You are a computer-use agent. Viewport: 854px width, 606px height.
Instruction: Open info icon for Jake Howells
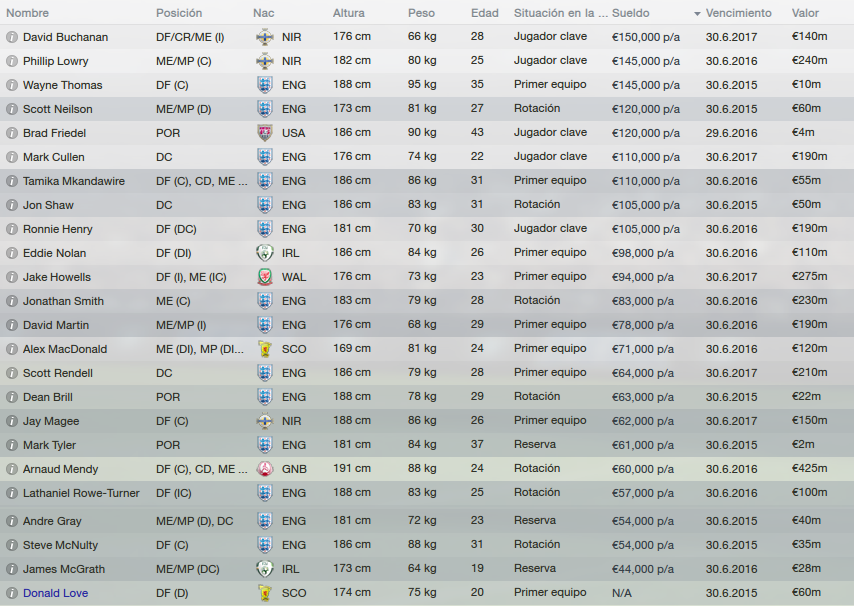tap(11, 277)
